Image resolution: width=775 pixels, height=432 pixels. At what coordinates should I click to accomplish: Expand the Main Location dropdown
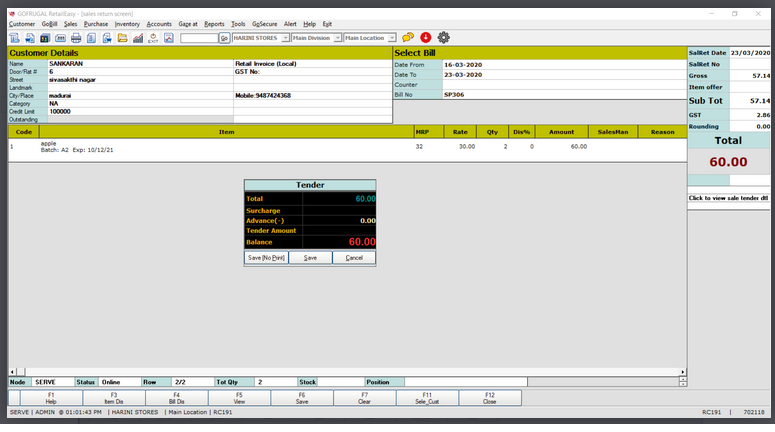[391, 38]
